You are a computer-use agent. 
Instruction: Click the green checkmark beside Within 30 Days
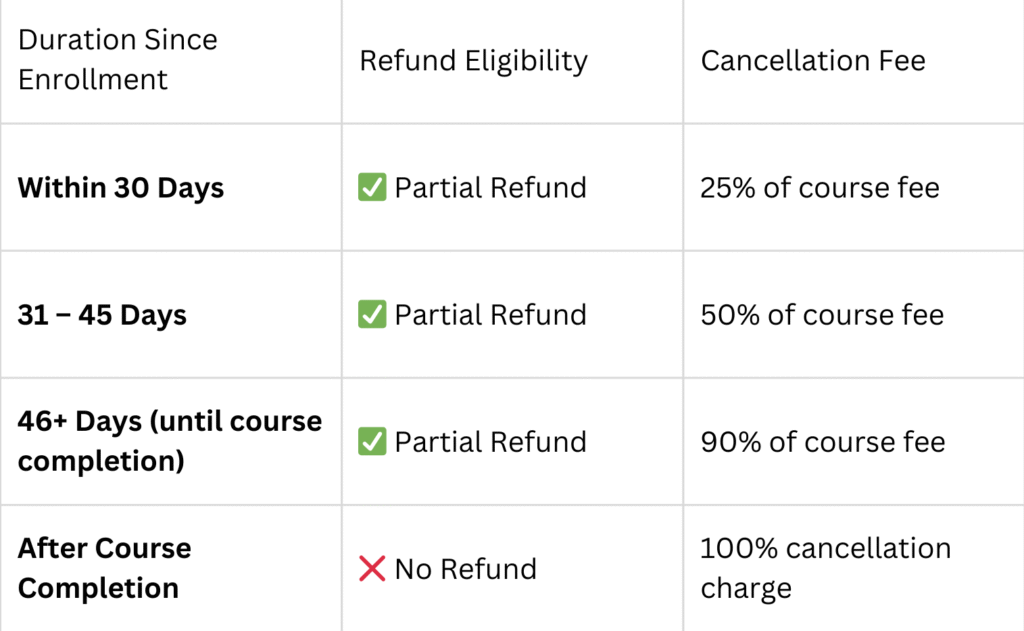(372, 187)
